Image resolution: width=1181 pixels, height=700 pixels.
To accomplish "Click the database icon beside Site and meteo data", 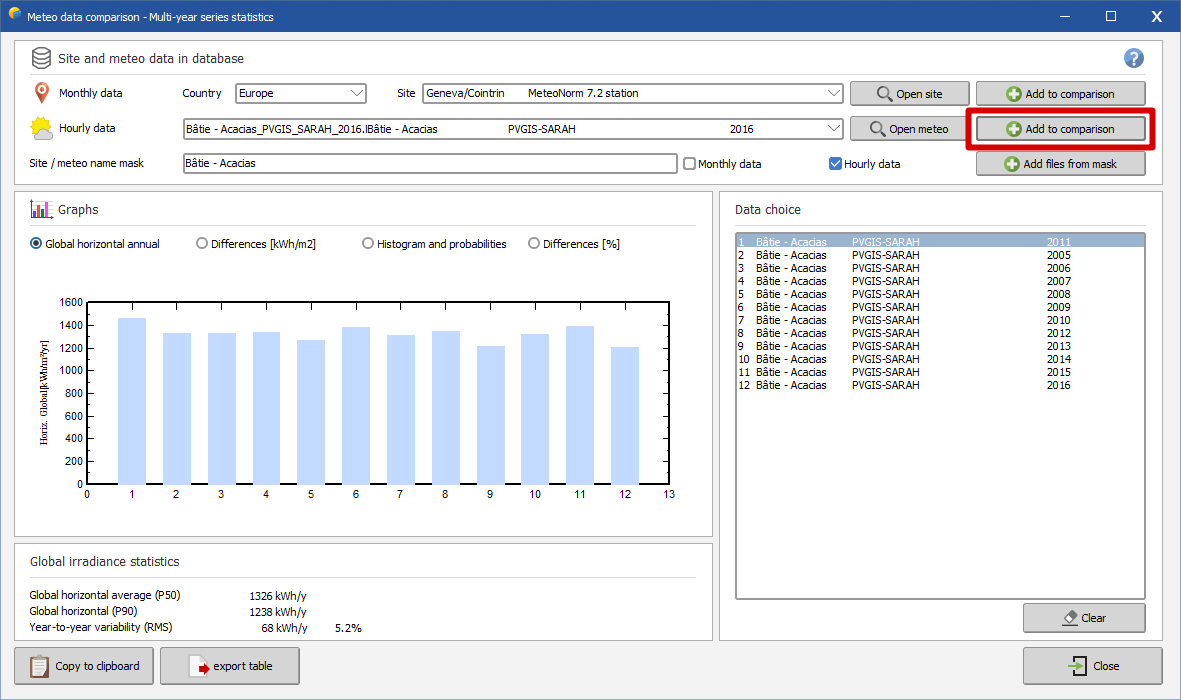I will coord(41,58).
